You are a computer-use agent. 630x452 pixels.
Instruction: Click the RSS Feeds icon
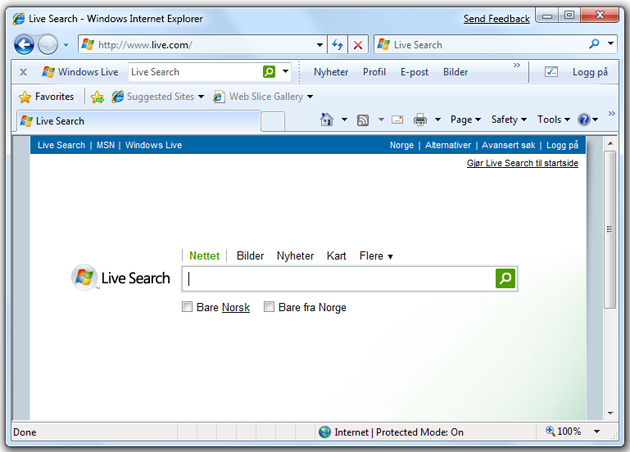[363, 120]
